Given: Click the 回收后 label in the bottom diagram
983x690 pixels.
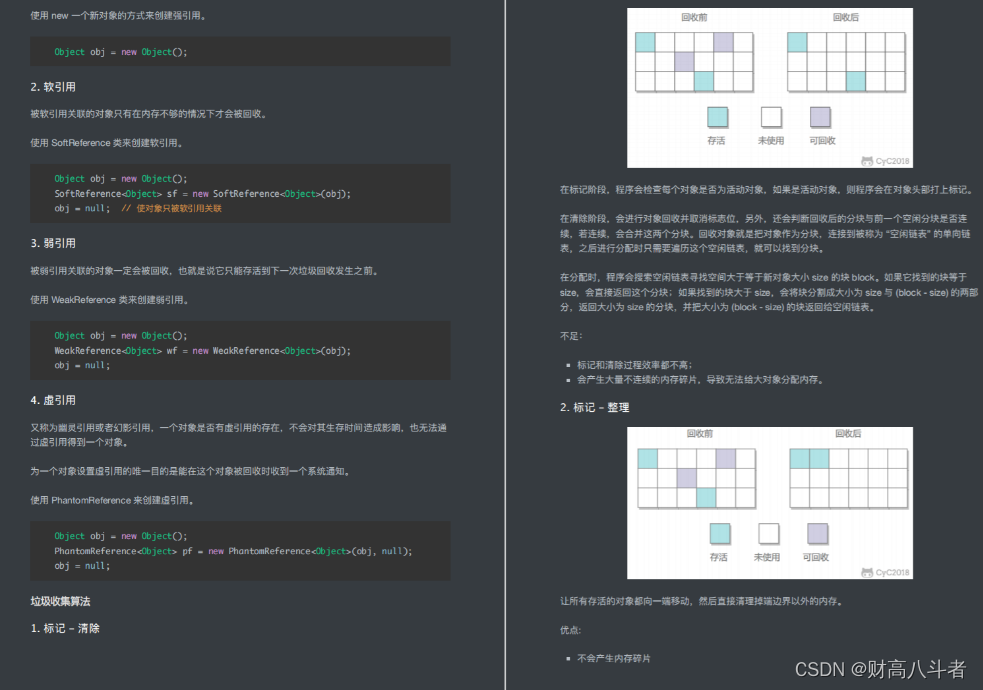Looking at the screenshot, I should pyautogui.click(x=849, y=433).
